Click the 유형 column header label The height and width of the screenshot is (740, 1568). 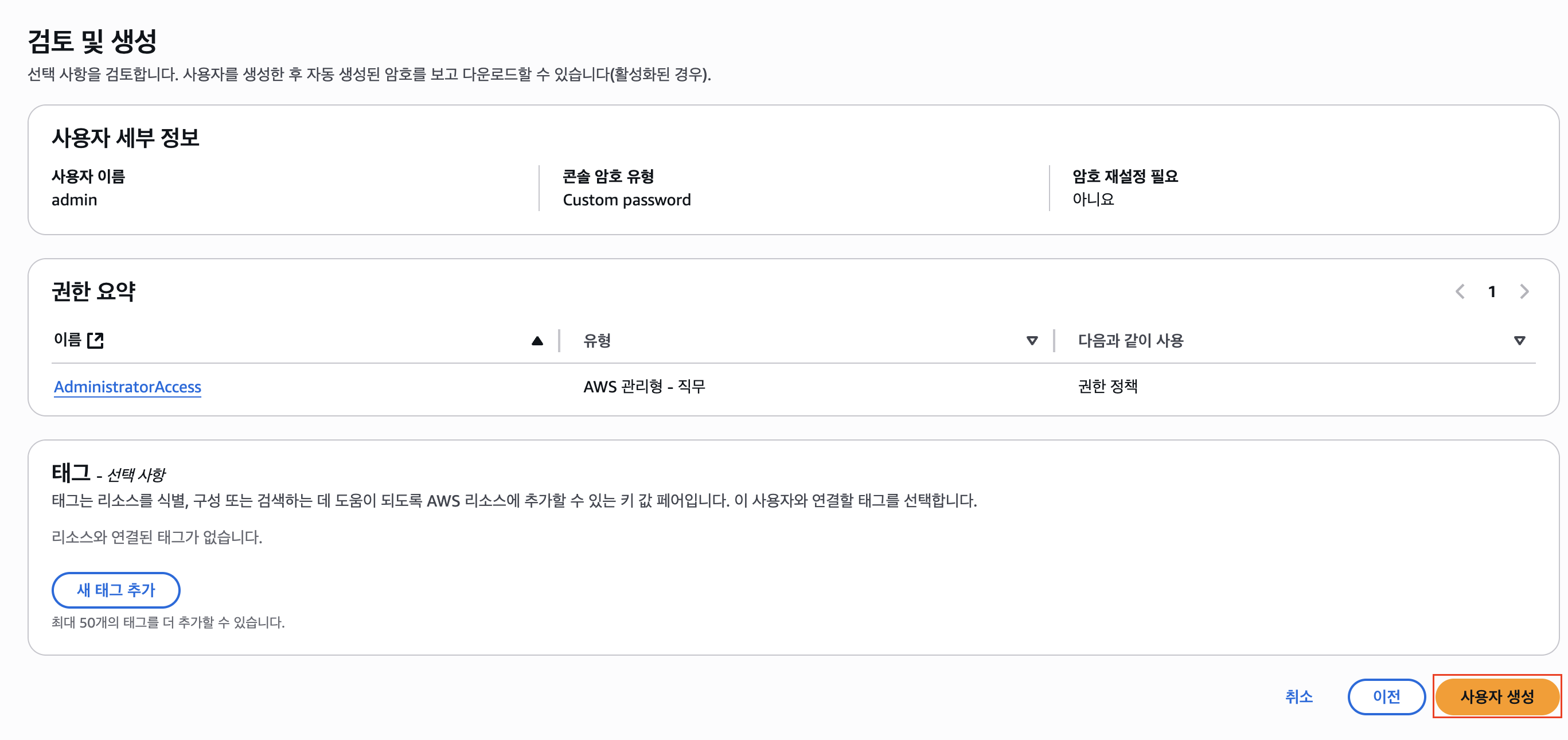click(596, 341)
